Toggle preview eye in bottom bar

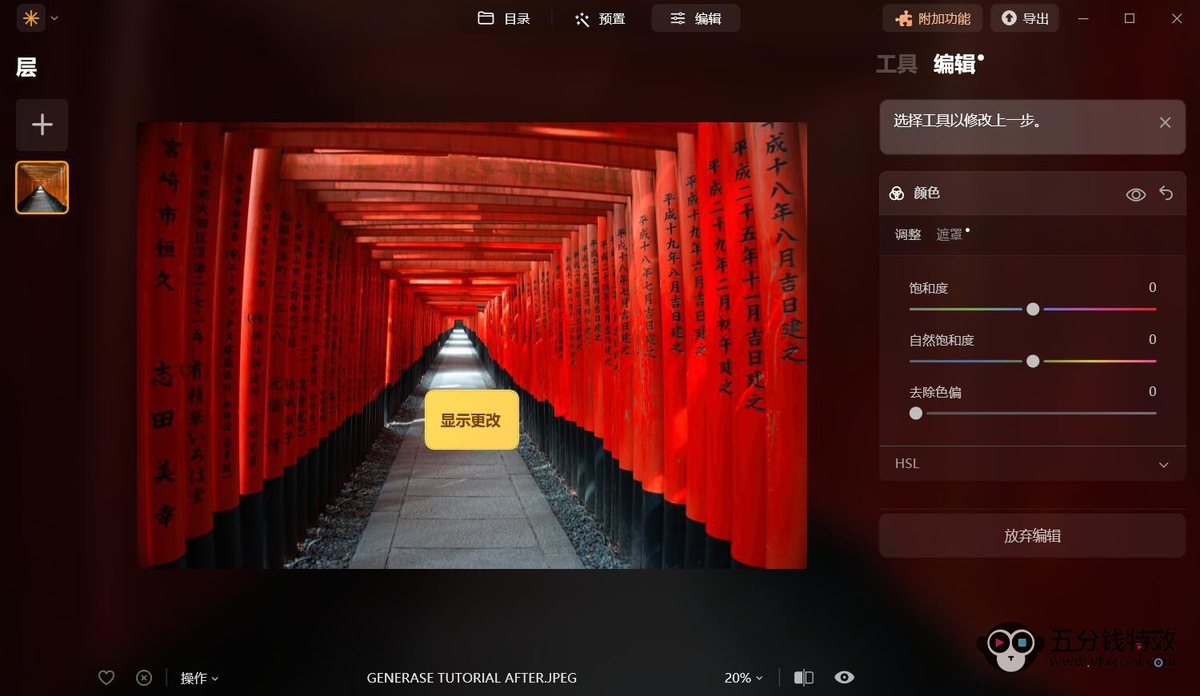tap(844, 678)
